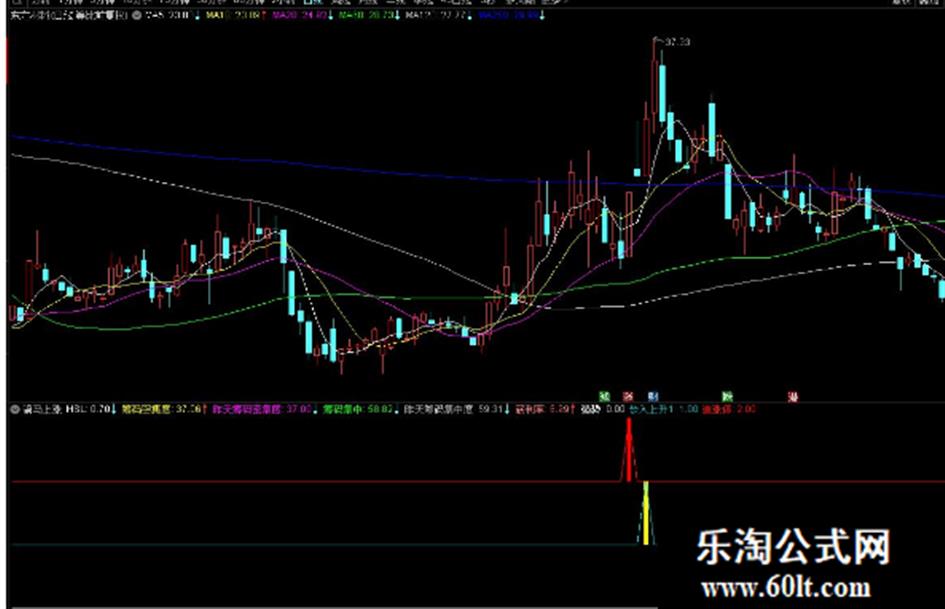Click the magenta MA20 value label
945x609 pixels.
[302, 15]
